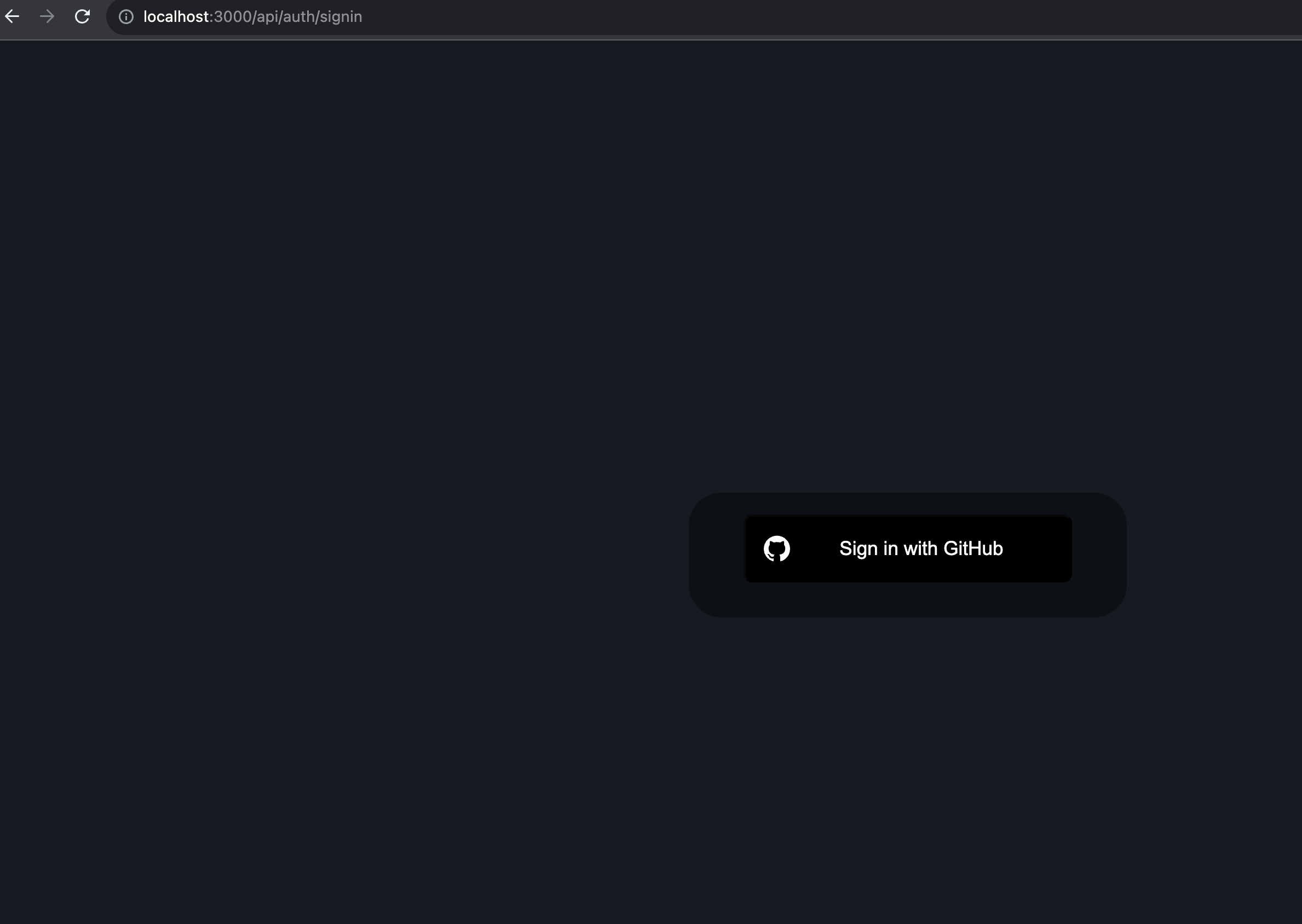
Task: Reload the page with the refresh icon
Action: pyautogui.click(x=83, y=16)
